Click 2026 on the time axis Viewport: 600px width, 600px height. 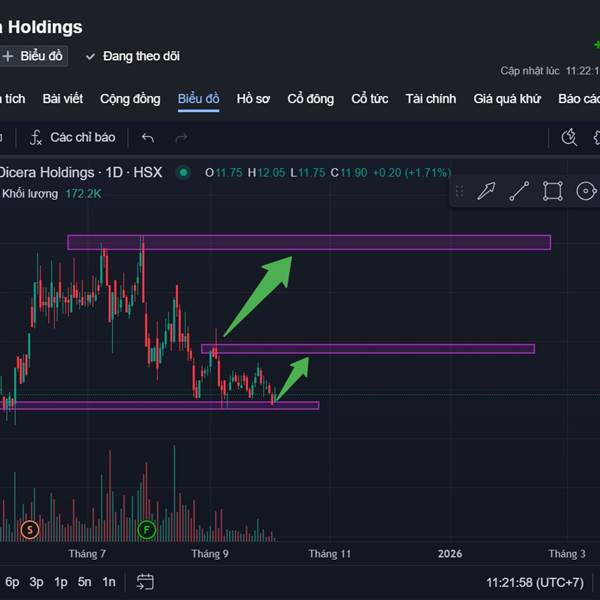(x=450, y=554)
